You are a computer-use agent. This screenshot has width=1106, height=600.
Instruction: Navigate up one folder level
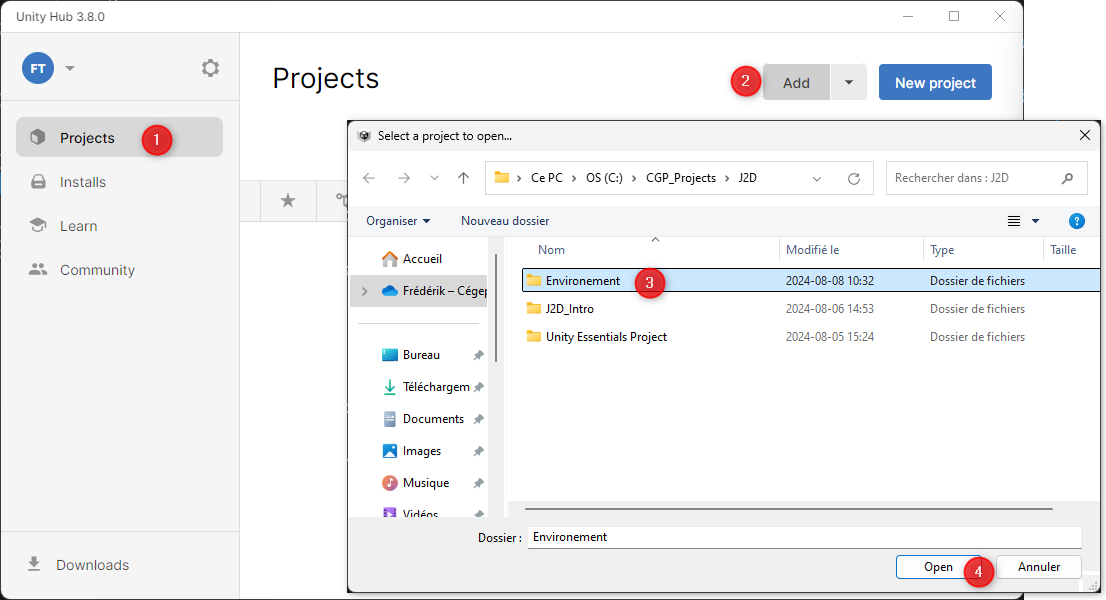click(x=463, y=178)
